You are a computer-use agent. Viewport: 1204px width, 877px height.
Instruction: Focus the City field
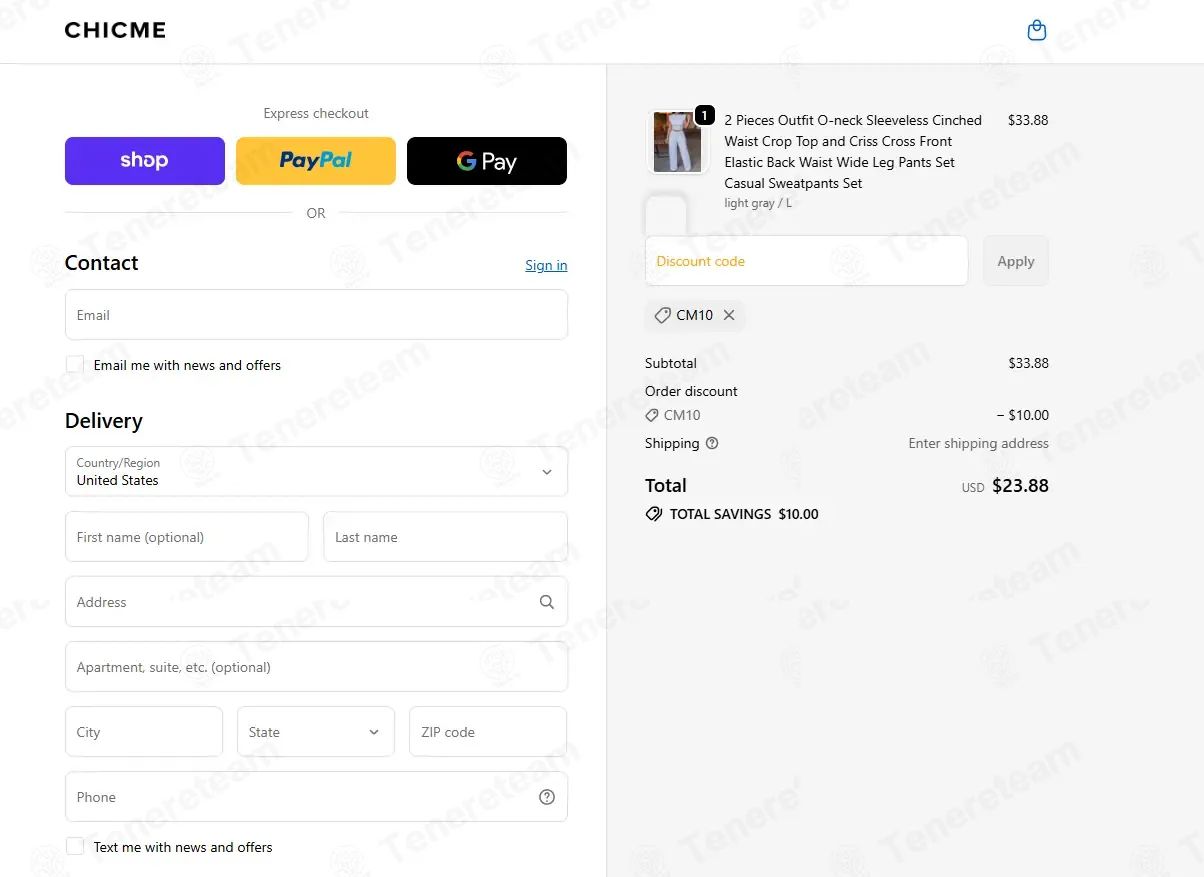144,732
